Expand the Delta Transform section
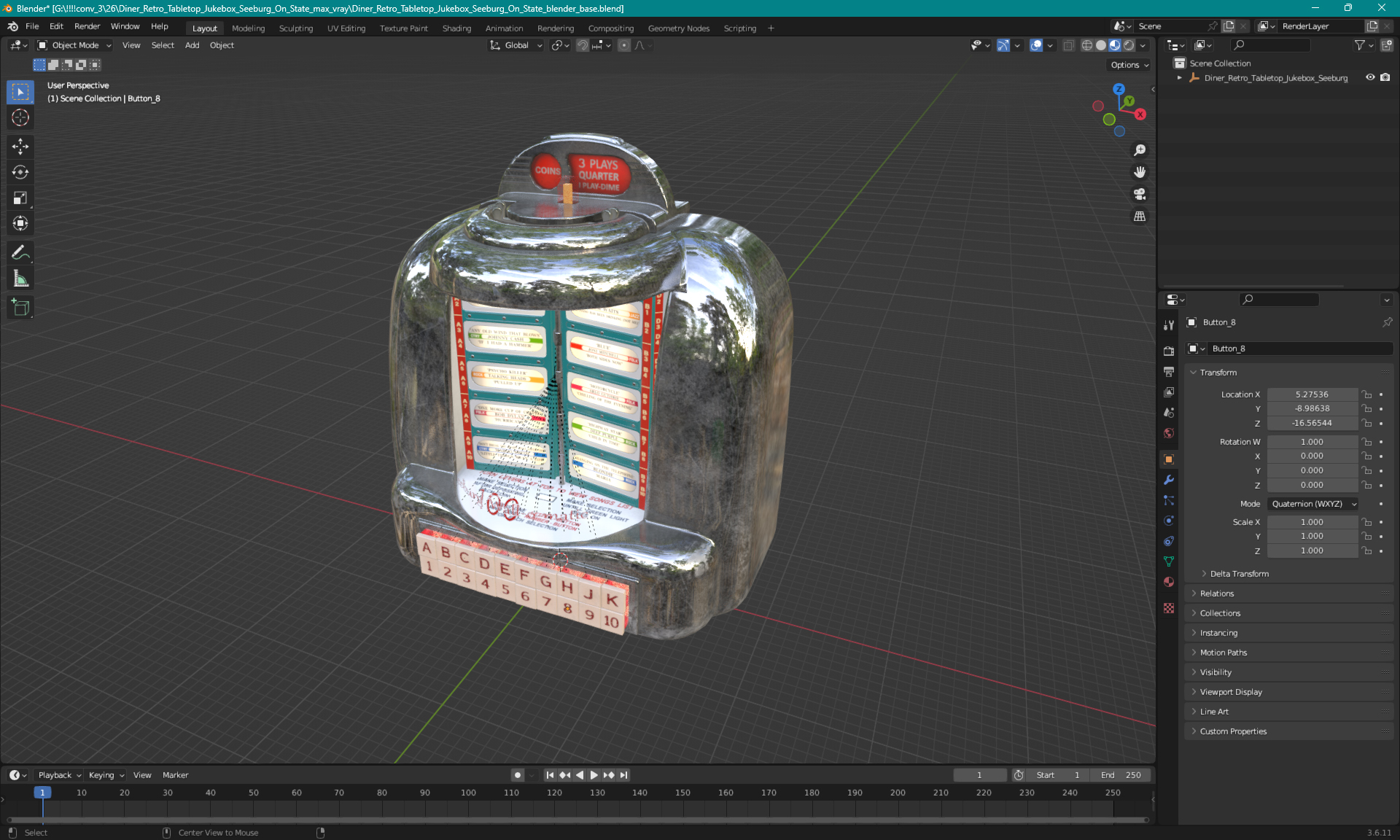Viewport: 1400px width, 840px height. (x=1238, y=573)
